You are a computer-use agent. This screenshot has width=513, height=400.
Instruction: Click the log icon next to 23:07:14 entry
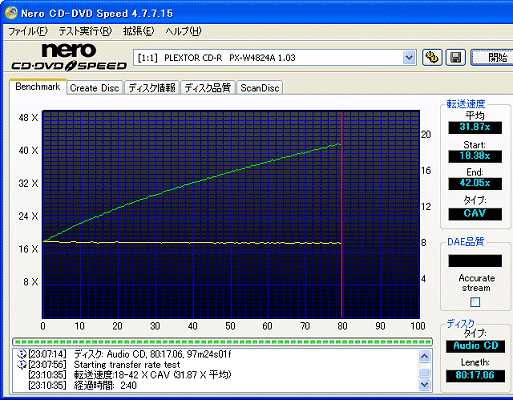(22, 354)
